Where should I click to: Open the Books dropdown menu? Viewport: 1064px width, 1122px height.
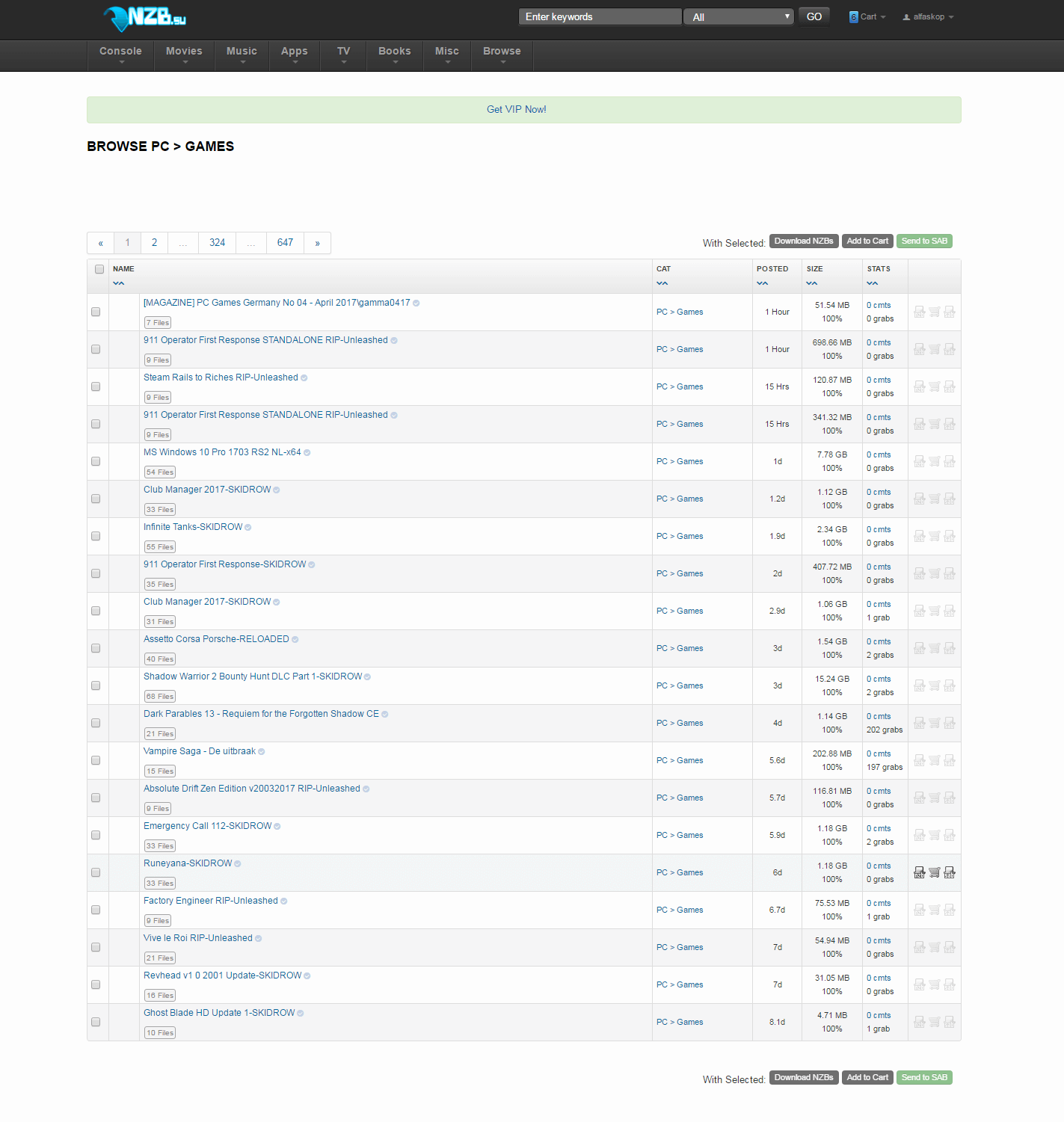click(395, 55)
